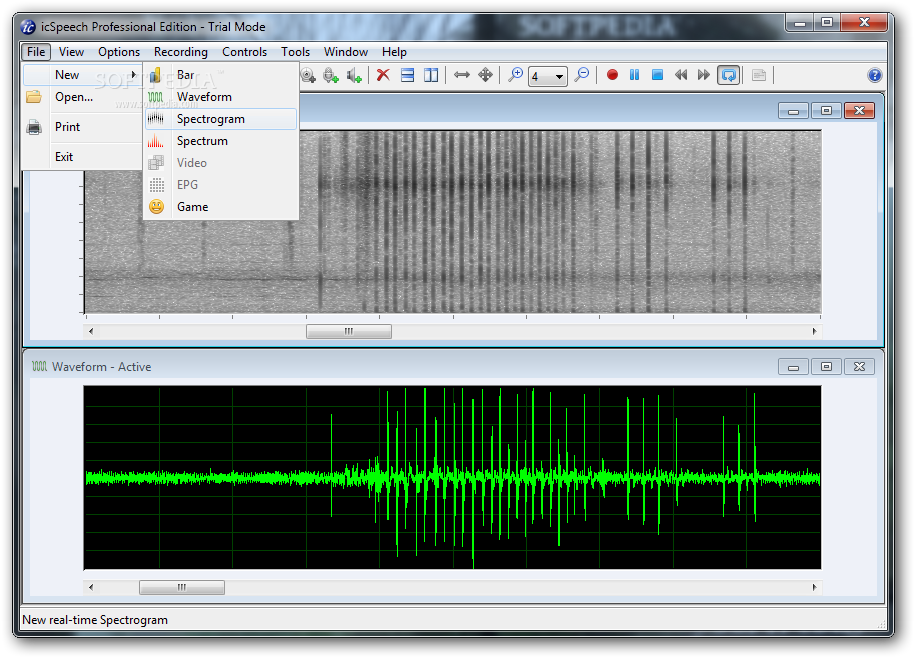This screenshot has height=658, width=915.
Task: Stop with the blue stop button
Action: coord(657,75)
